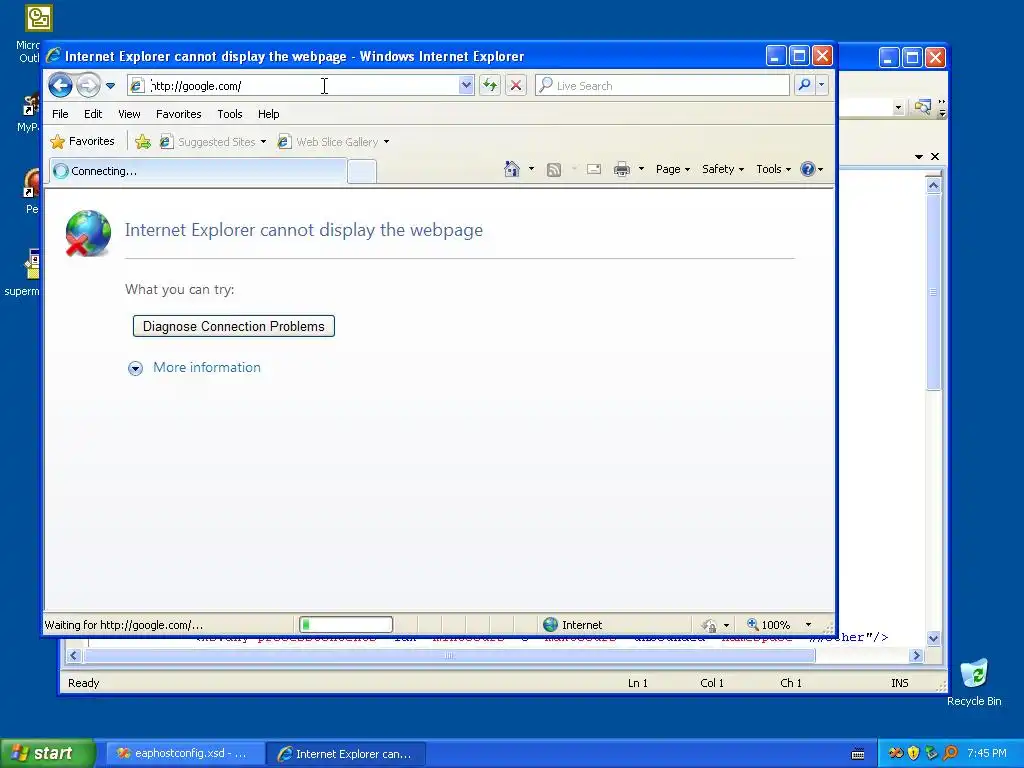Click the More information link text
Viewport: 1024px width, 768px height.
207,368
